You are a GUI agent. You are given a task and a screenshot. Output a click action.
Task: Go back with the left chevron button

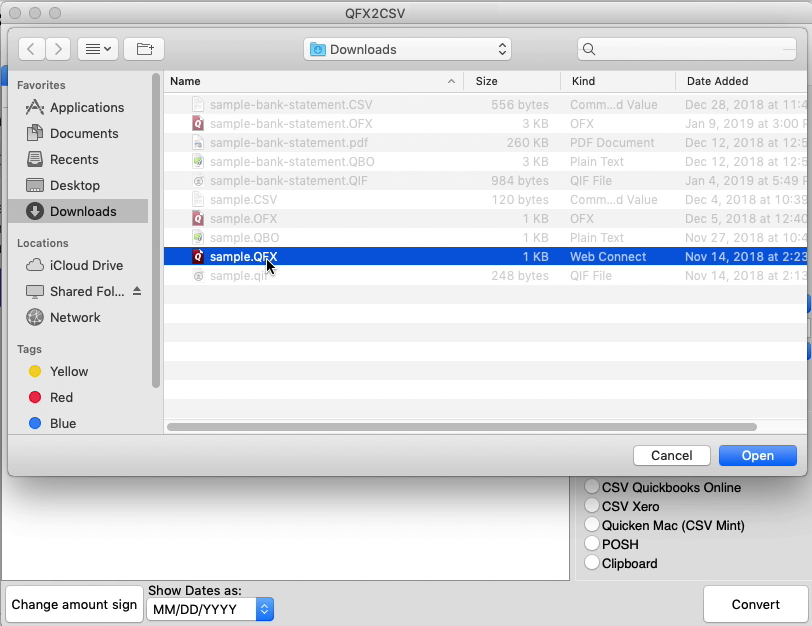32,49
